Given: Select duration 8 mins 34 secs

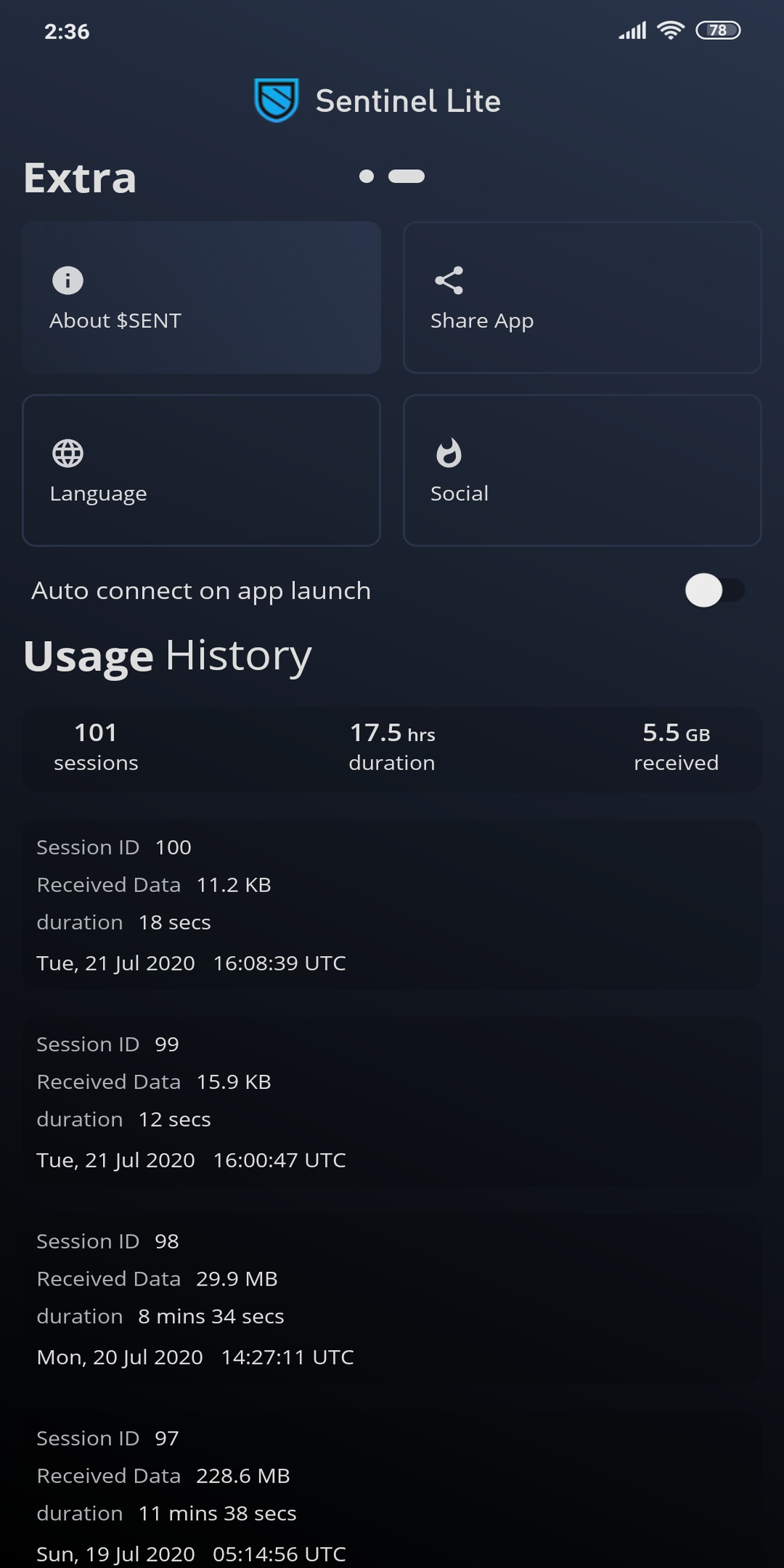Looking at the screenshot, I should [x=160, y=1316].
